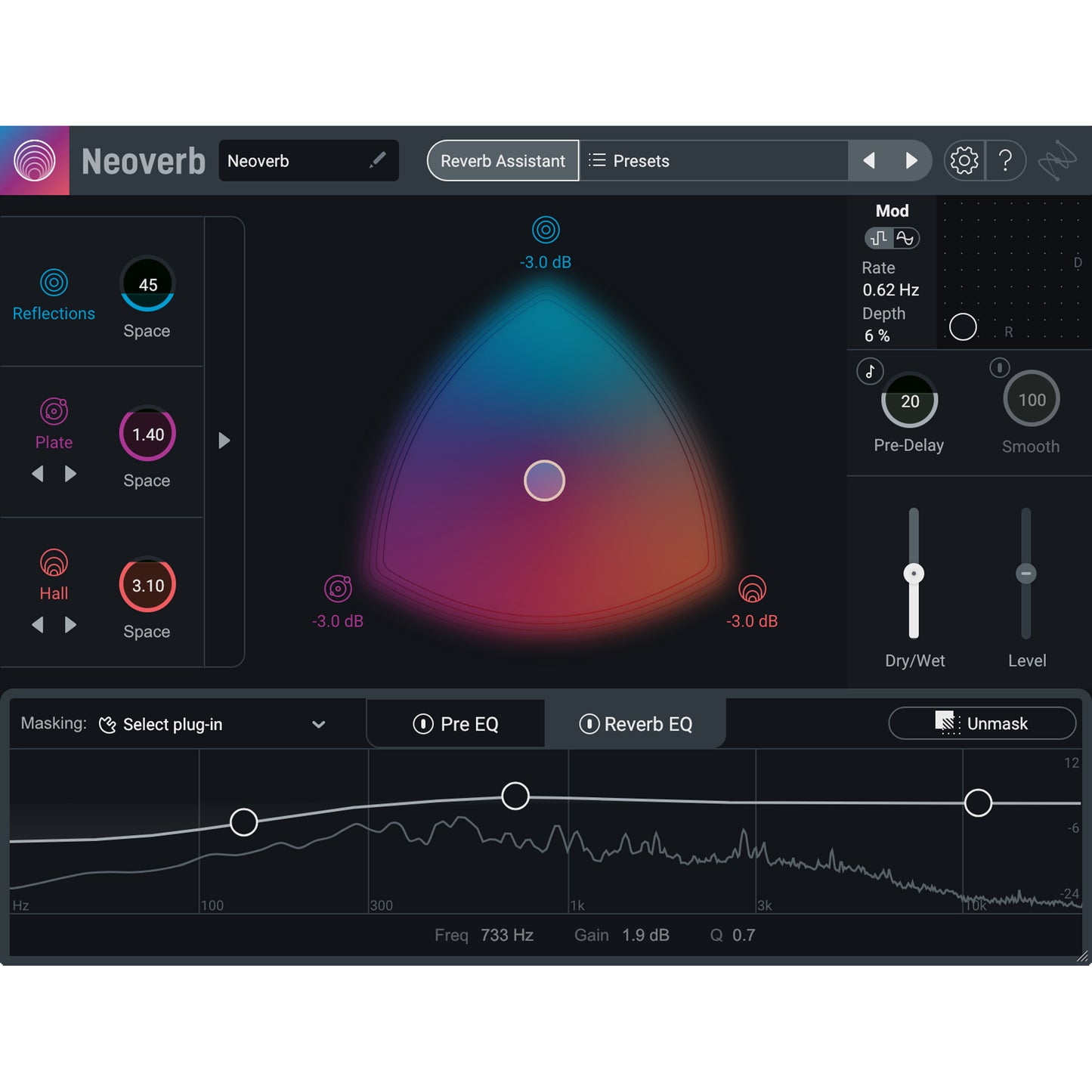Image resolution: width=1092 pixels, height=1092 pixels.
Task: Expand the advanced engine panel arrow
Action: point(224,441)
